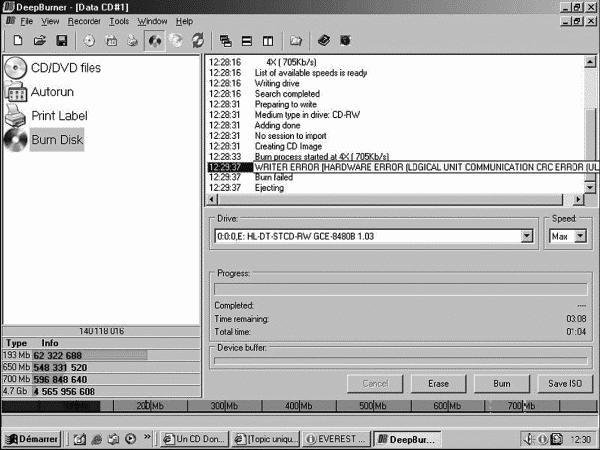Screen dimensions: 600x450
Task: Click the 700 Mb disc size row
Action: tap(101, 379)
